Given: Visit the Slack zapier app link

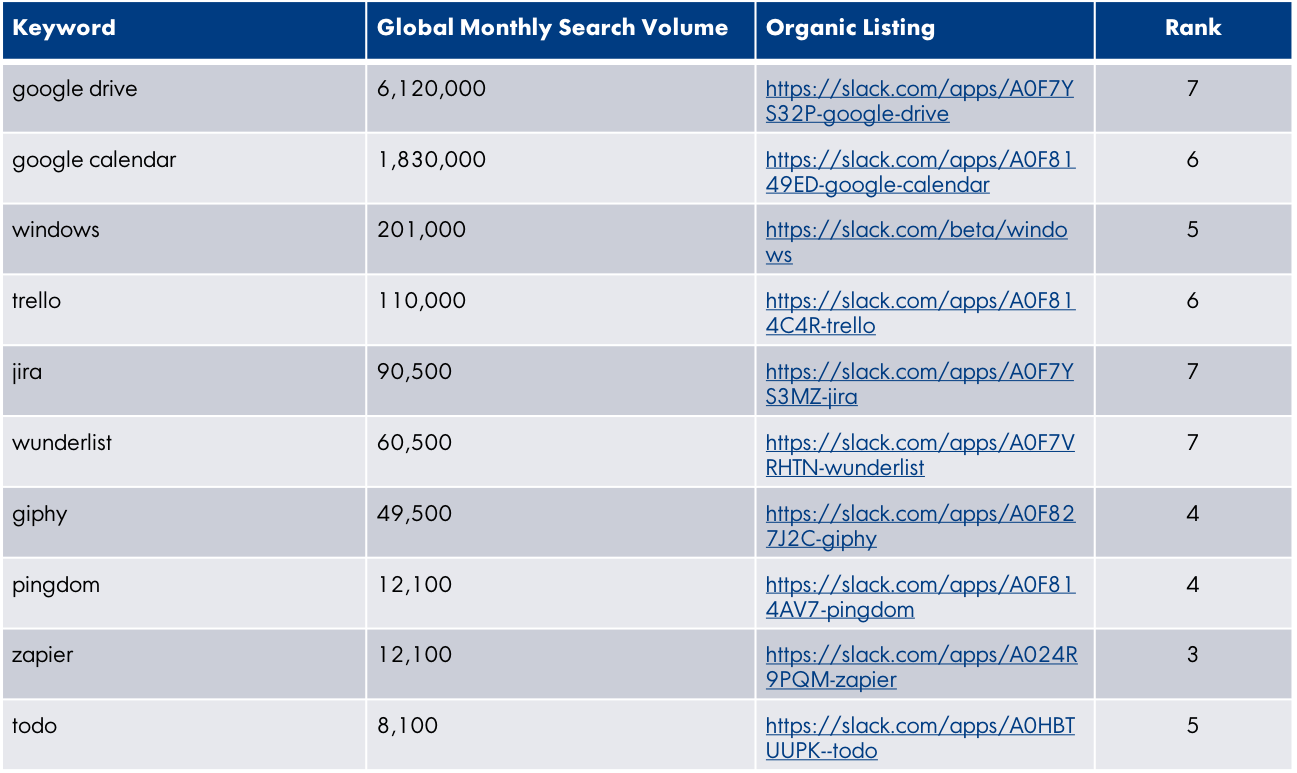Looking at the screenshot, I should tap(922, 668).
